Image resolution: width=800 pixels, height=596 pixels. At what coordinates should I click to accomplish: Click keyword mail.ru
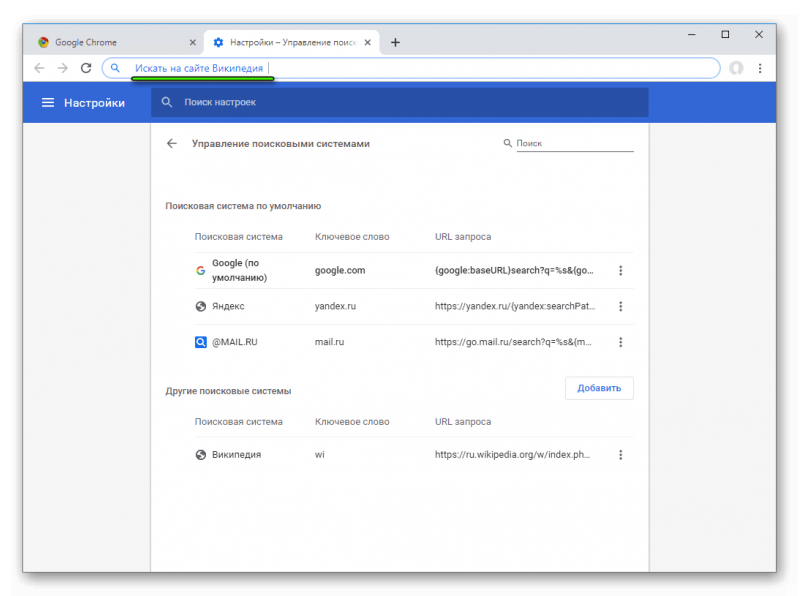(x=329, y=342)
